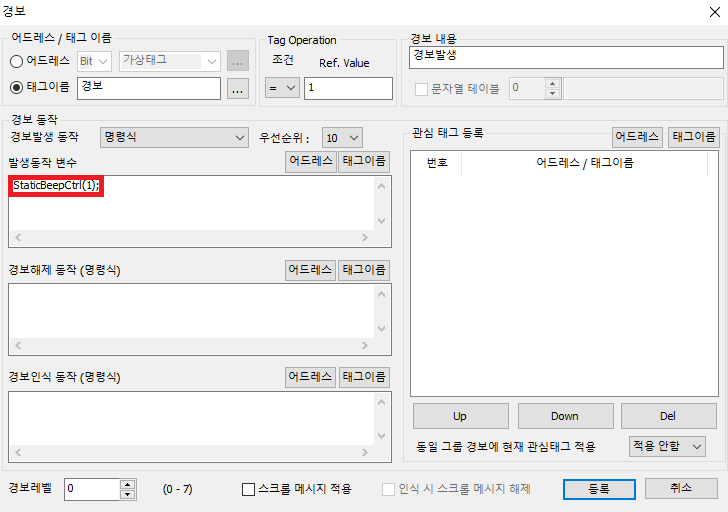Select the 어드레스 radio button
Image resolution: width=728 pixels, height=512 pixels.
16,61
